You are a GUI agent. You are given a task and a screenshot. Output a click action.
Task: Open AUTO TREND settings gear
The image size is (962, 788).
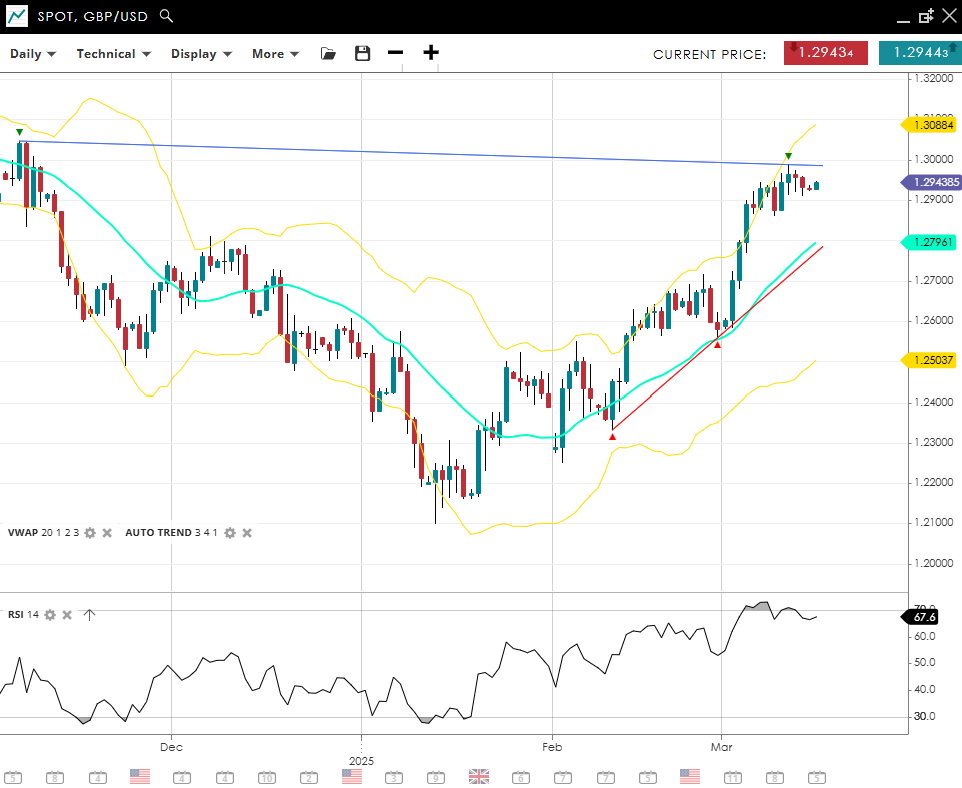[230, 533]
